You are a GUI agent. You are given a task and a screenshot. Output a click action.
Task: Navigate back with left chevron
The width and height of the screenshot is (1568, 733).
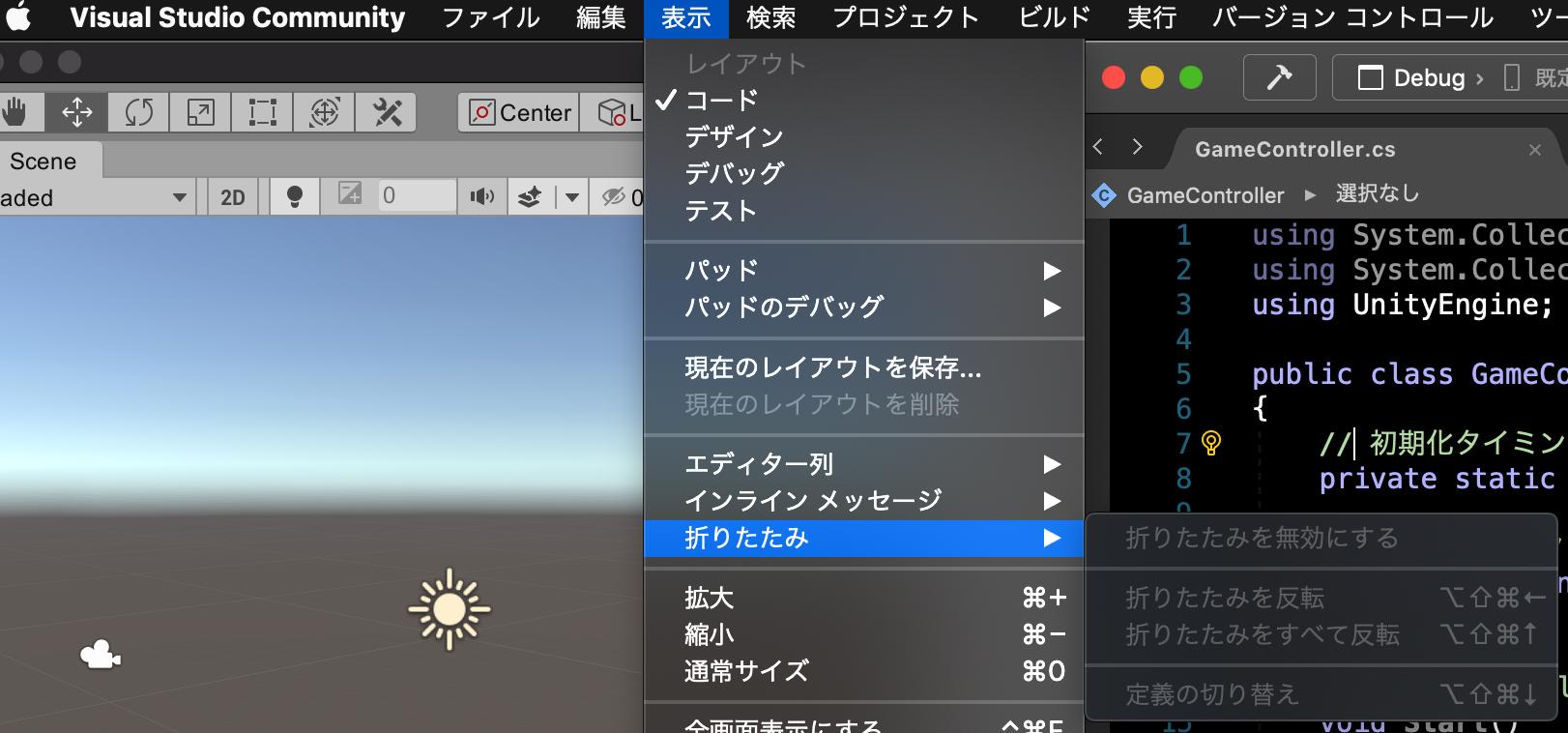pyautogui.click(x=1098, y=147)
